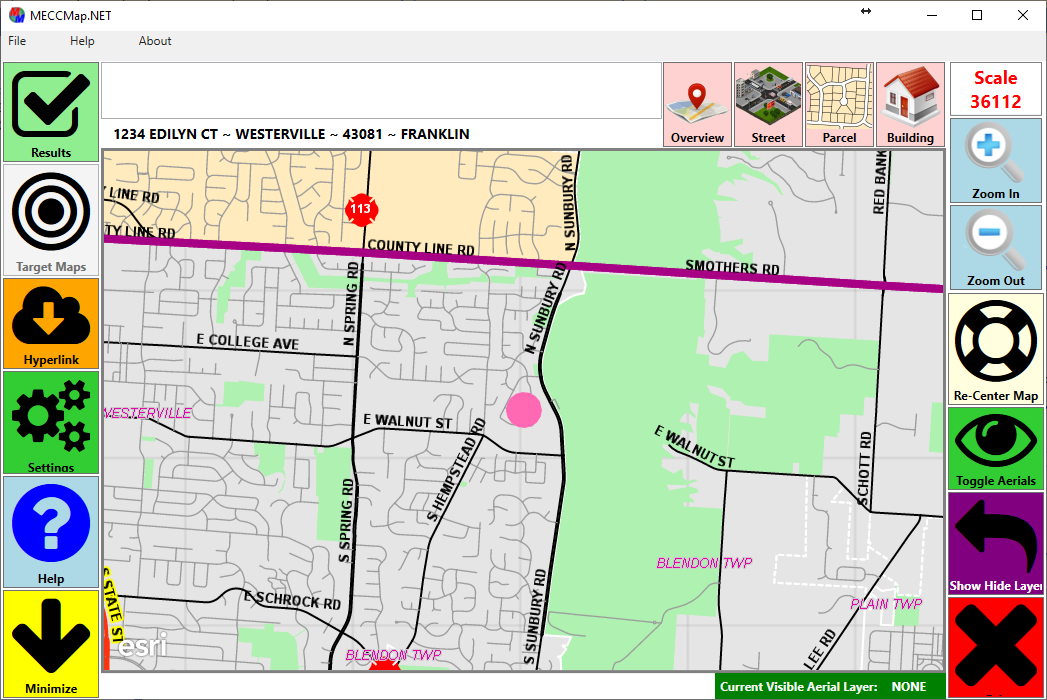Open the Hyperlink cloud download button
Image resolution: width=1047 pixels, height=700 pixels.
pos(51,322)
